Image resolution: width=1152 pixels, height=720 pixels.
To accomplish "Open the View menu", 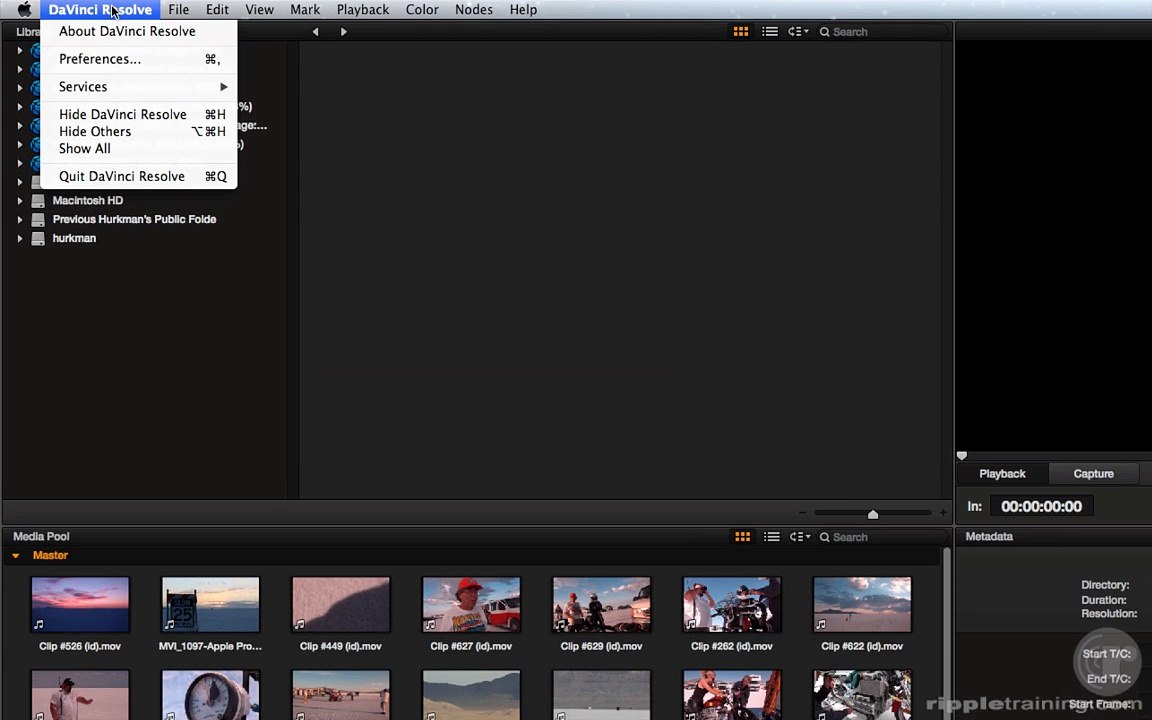I will (x=259, y=10).
